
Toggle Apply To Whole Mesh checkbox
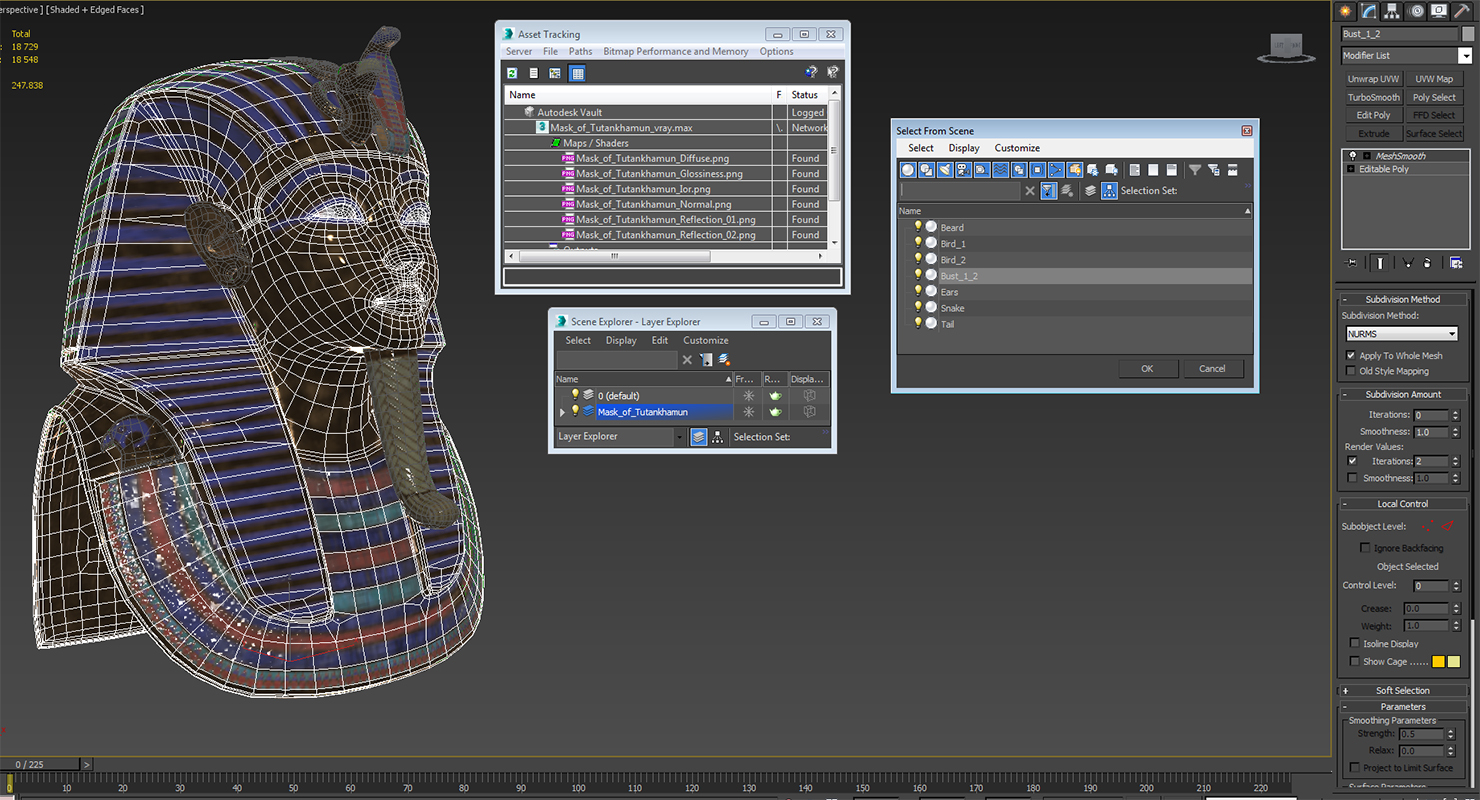pos(1351,356)
